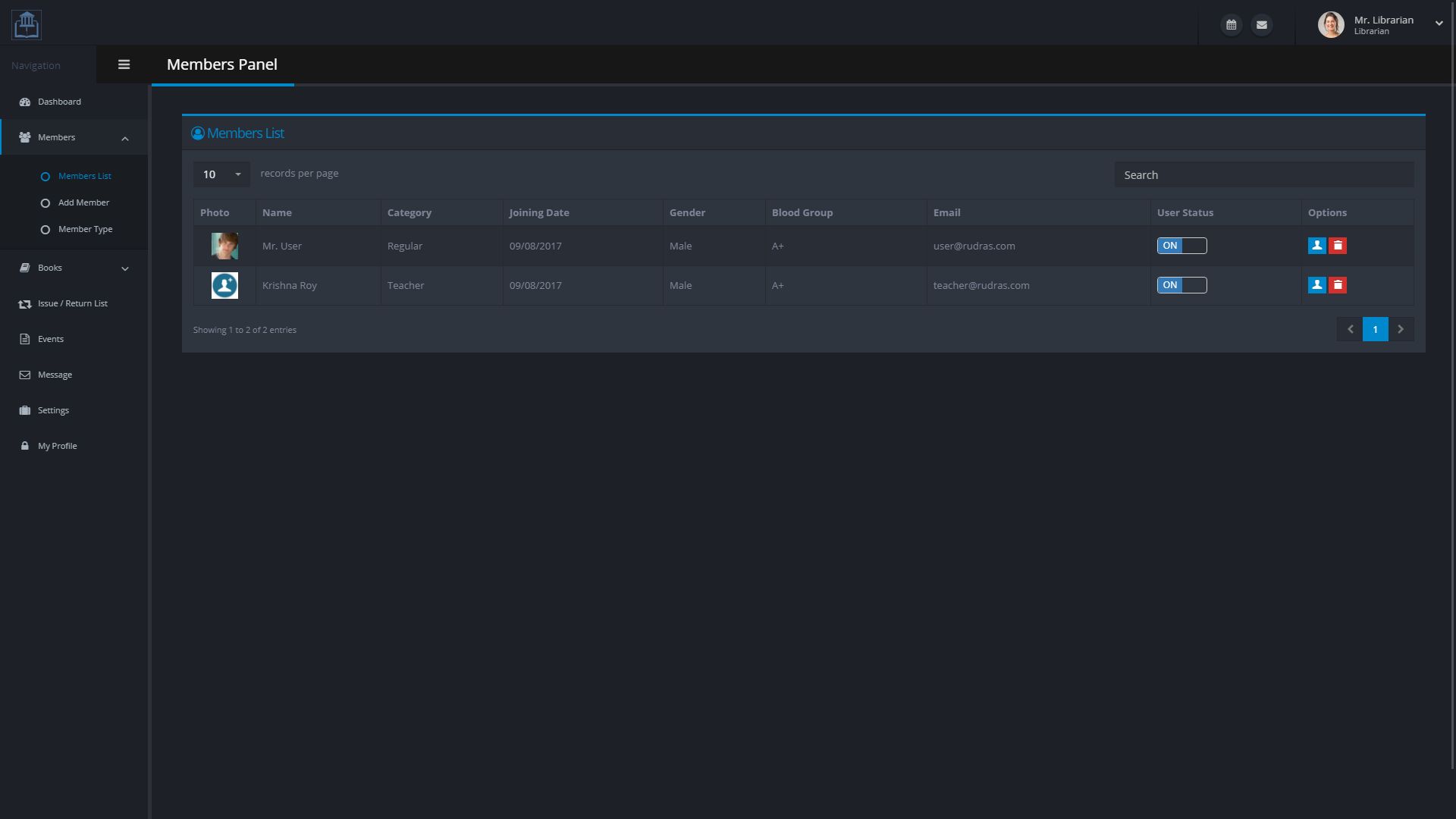Screen dimensions: 1456x819
Task: Click page 1 pagination button
Action: (1375, 329)
